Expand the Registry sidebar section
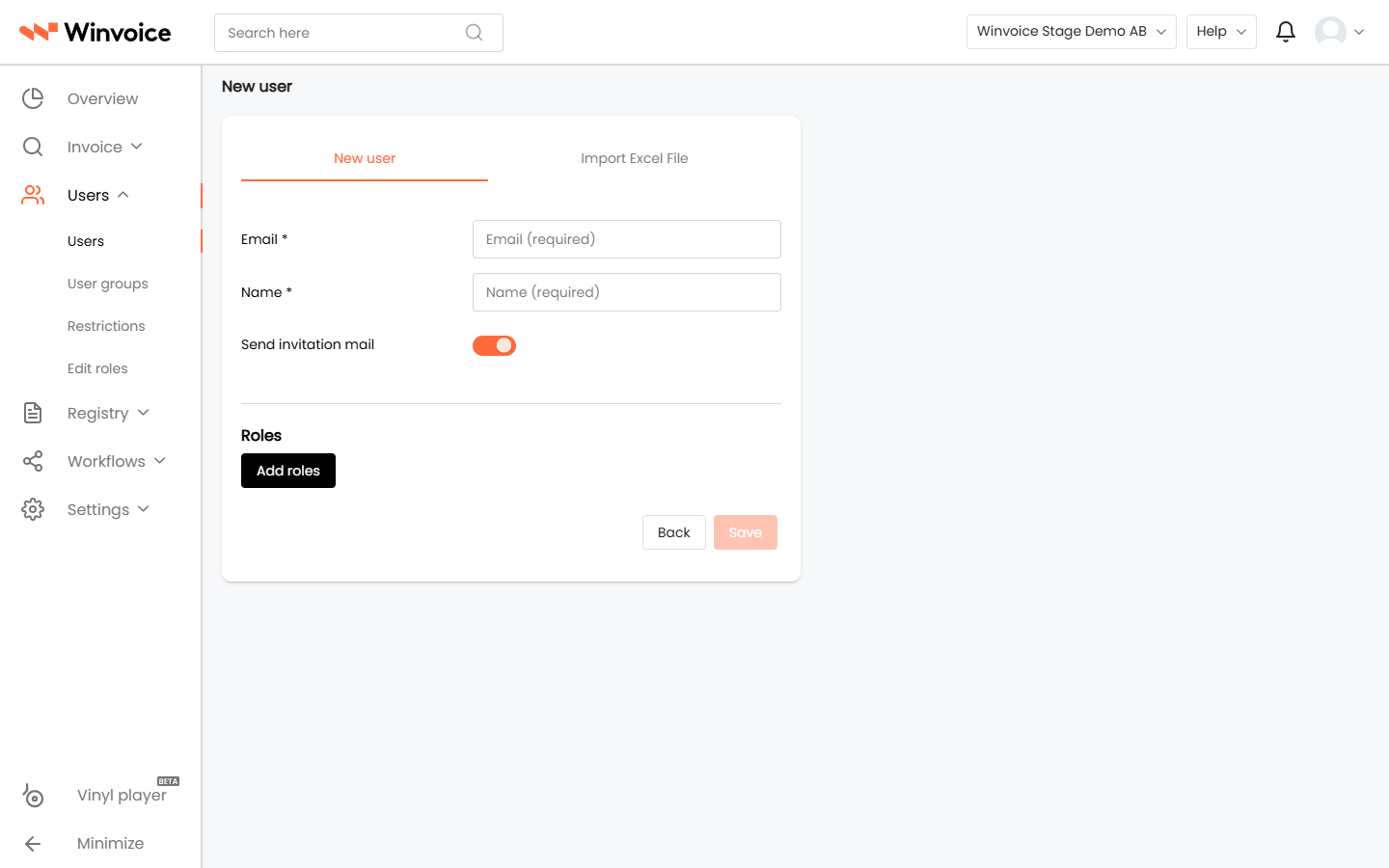 pos(144,413)
